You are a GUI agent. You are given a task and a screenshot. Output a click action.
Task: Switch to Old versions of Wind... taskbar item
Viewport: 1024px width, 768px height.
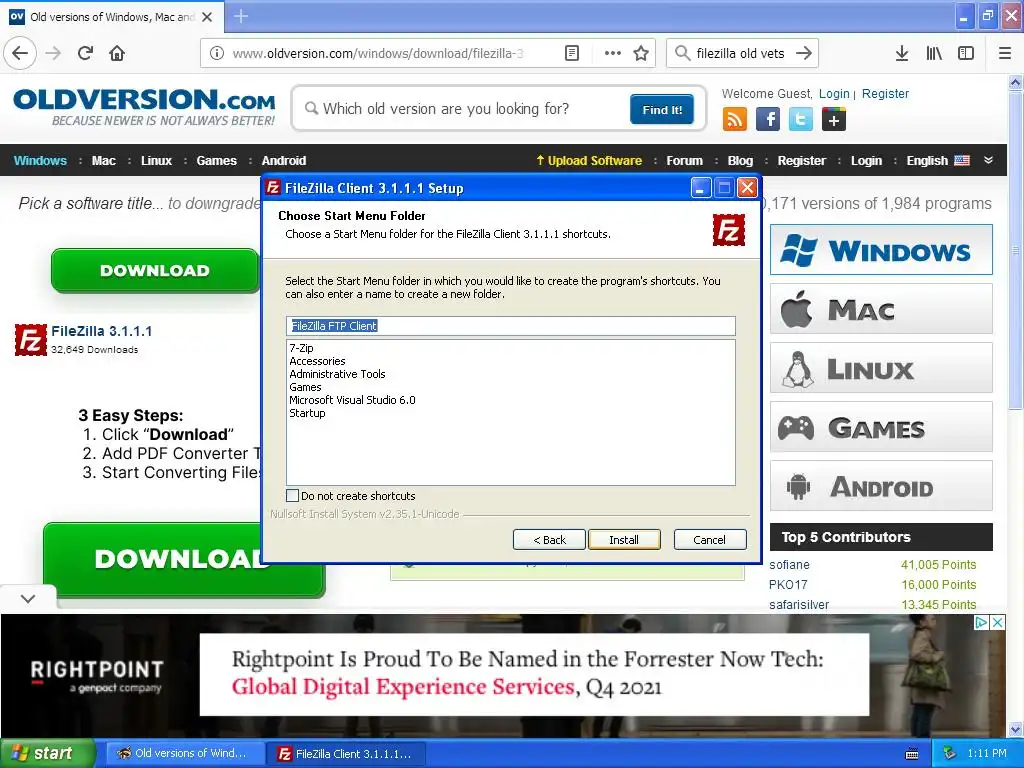pos(185,753)
